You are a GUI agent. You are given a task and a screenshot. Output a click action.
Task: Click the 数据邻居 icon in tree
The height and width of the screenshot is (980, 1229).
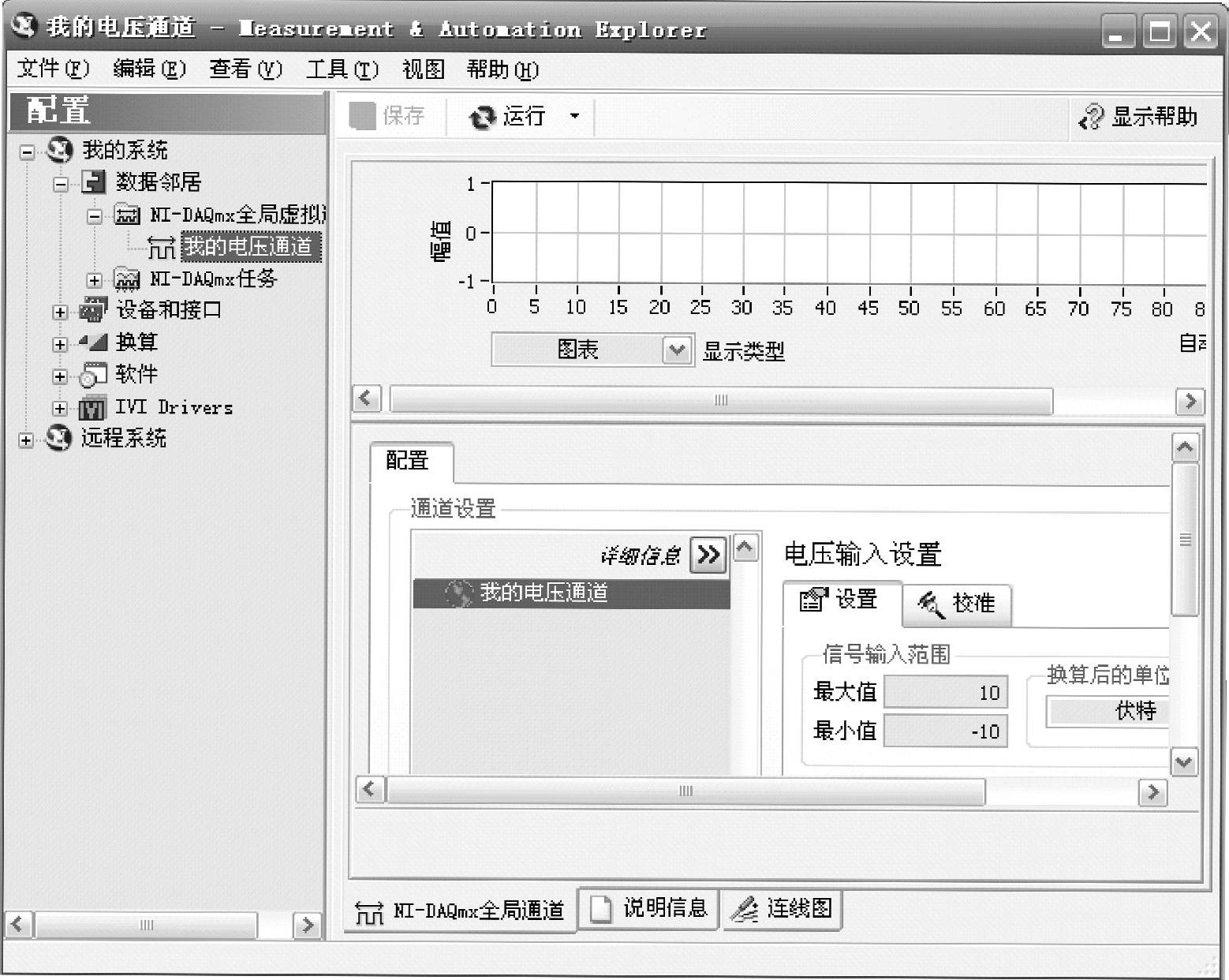pyautogui.click(x=94, y=182)
